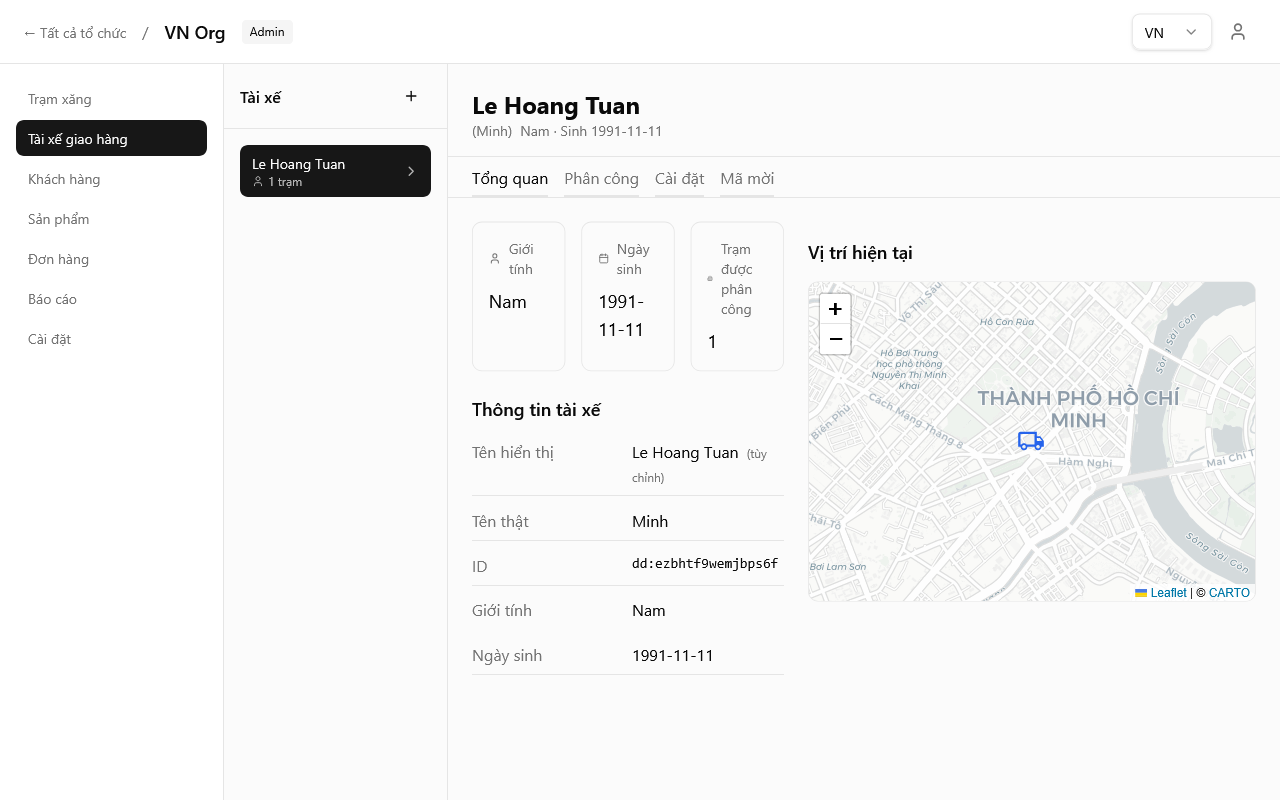1280x800 pixels.
Task: Switch to the Cài đặt tab
Action: (x=679, y=179)
